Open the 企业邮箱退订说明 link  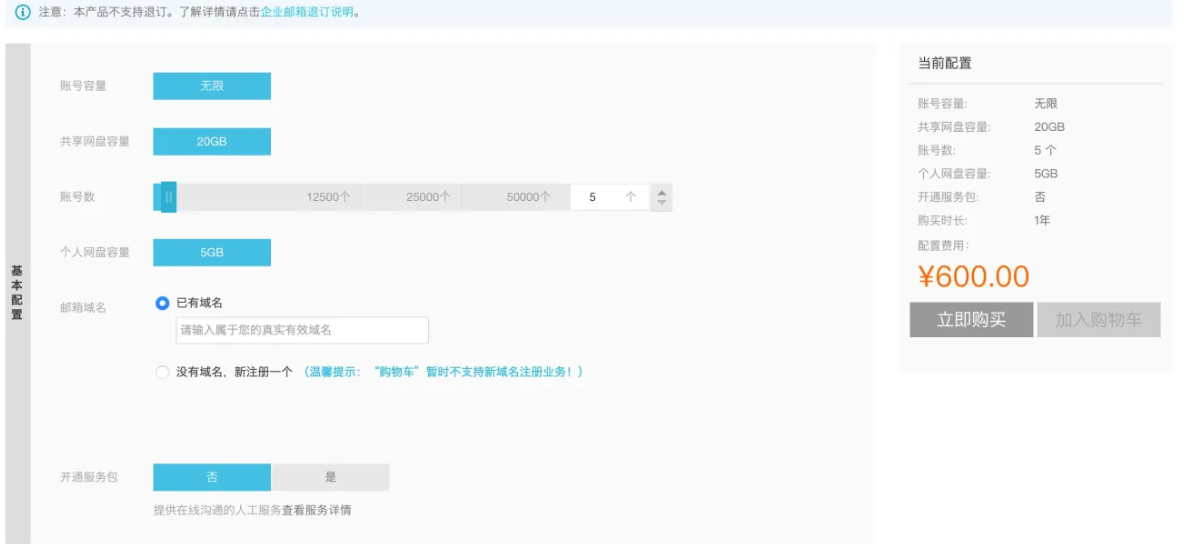click(x=307, y=13)
